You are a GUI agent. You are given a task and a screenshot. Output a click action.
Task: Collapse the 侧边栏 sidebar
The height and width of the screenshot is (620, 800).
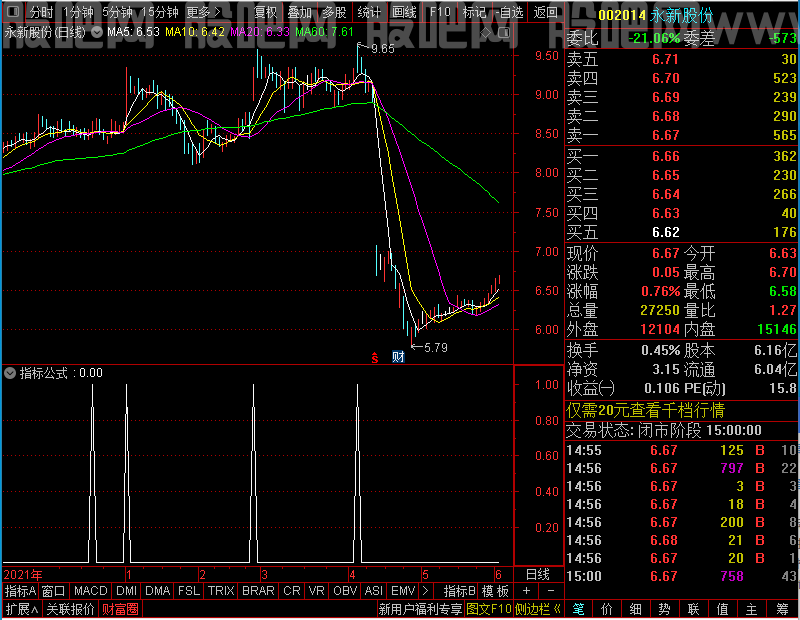538,609
